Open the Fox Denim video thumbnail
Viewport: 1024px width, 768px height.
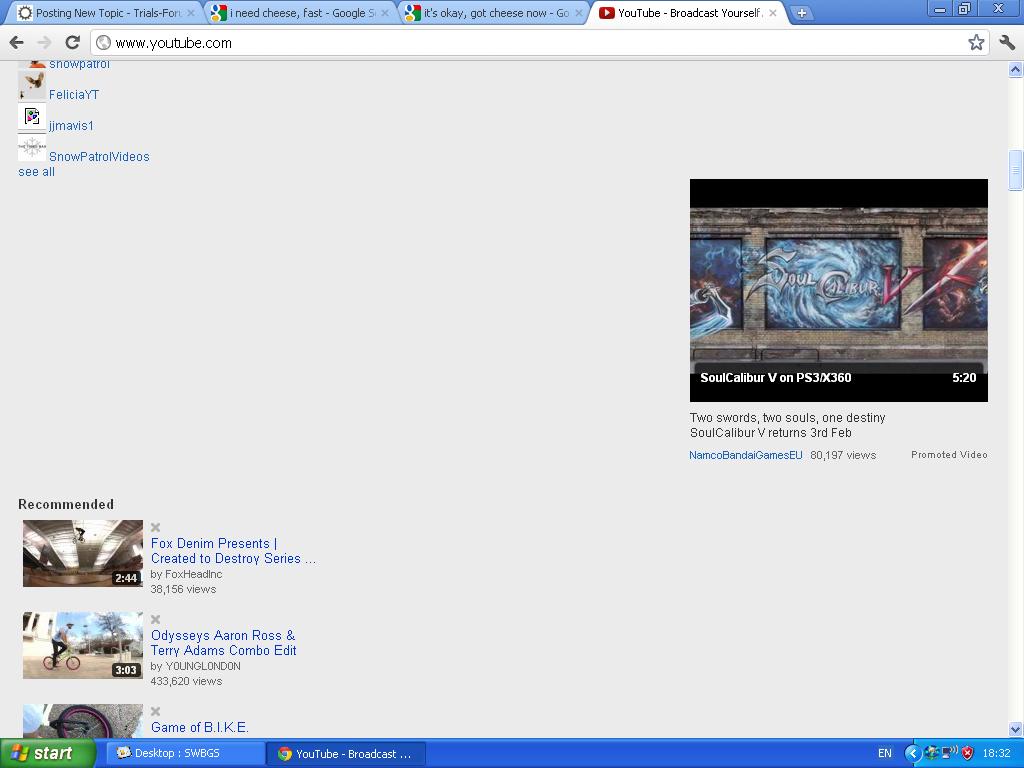pos(83,553)
